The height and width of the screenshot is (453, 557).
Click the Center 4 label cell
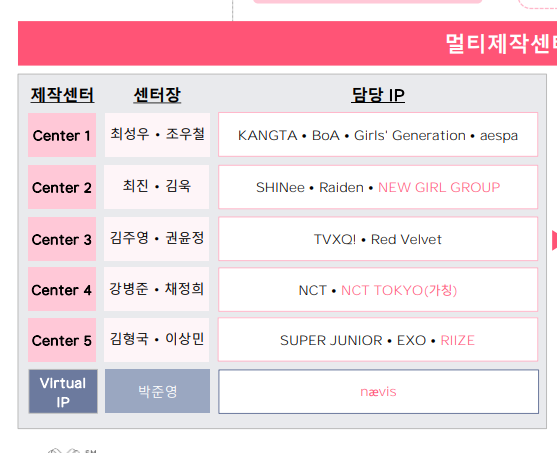point(62,289)
